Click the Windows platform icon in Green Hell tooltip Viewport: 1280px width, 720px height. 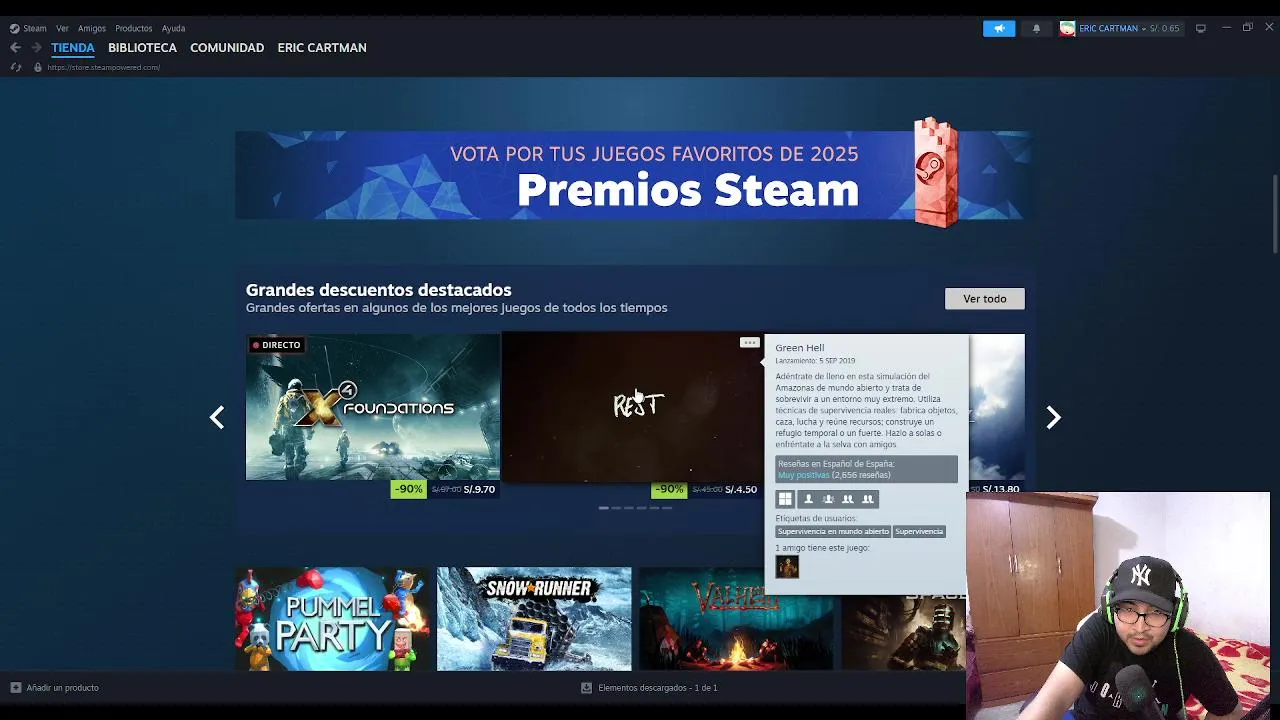[x=785, y=499]
